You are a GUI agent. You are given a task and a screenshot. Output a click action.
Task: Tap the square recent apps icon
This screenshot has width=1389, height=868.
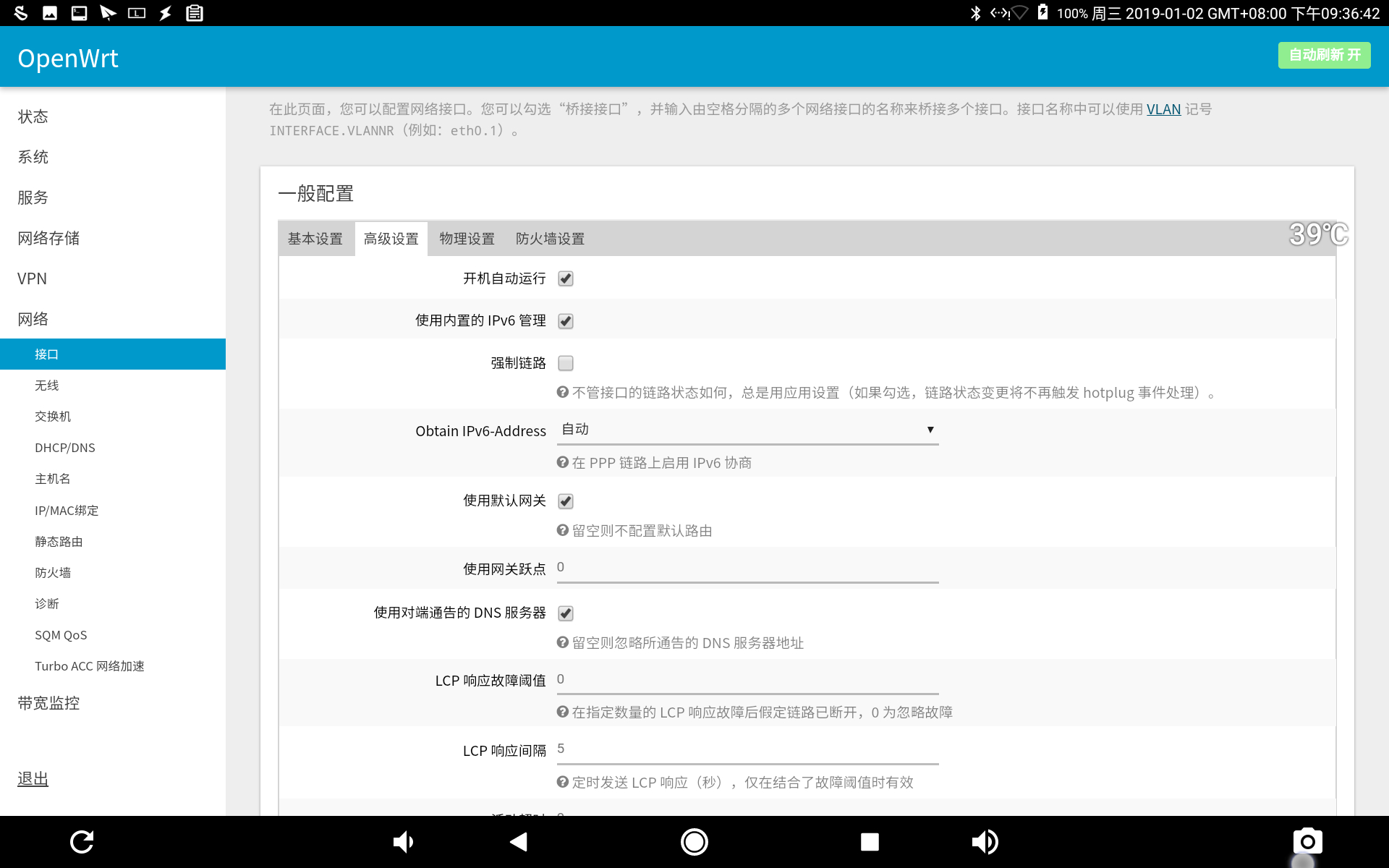pos(870,841)
